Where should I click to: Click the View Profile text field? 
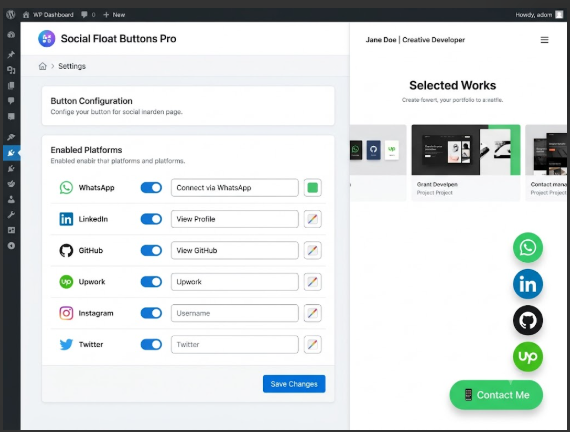235,219
